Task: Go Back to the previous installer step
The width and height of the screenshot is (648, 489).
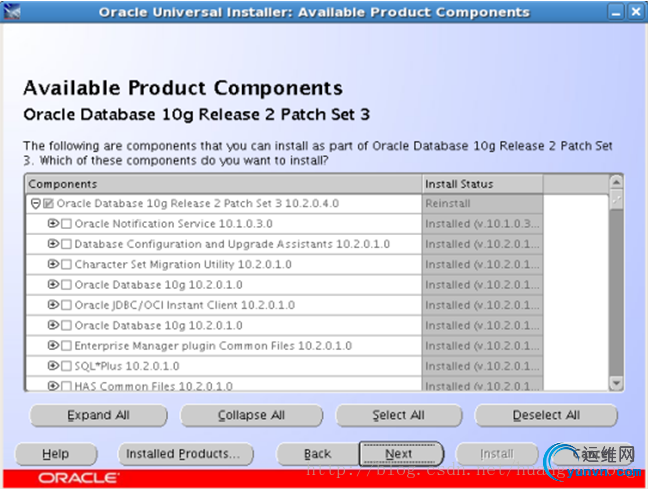Action: pos(317,454)
